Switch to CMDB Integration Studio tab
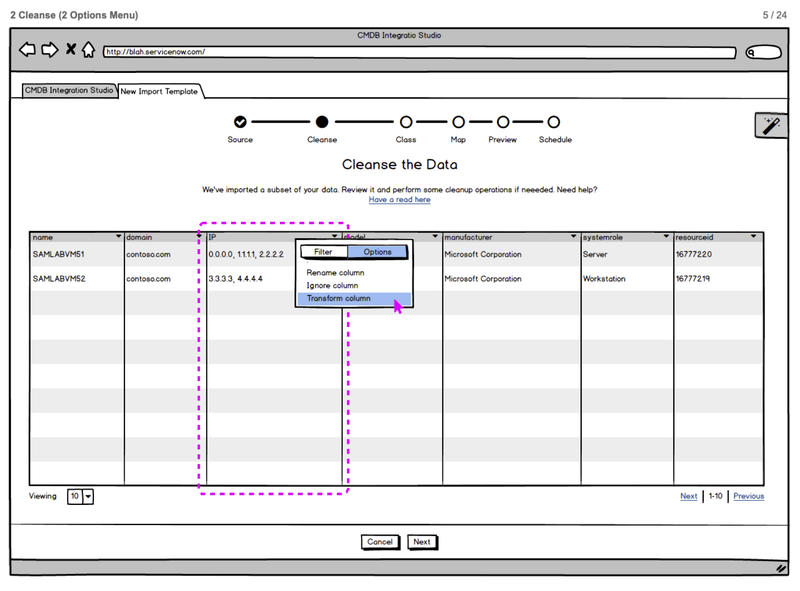The image size is (800, 591). coord(69,90)
